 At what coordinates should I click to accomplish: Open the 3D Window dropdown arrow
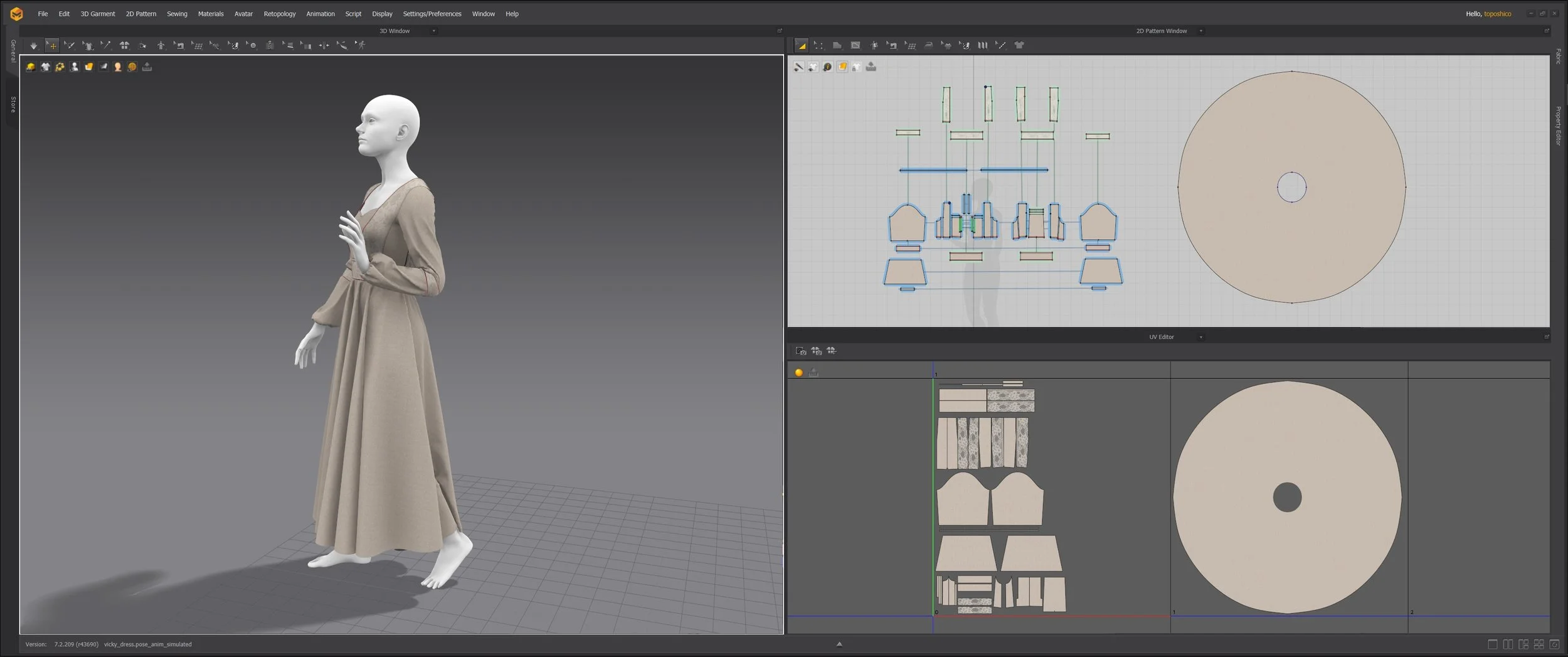[x=433, y=31]
